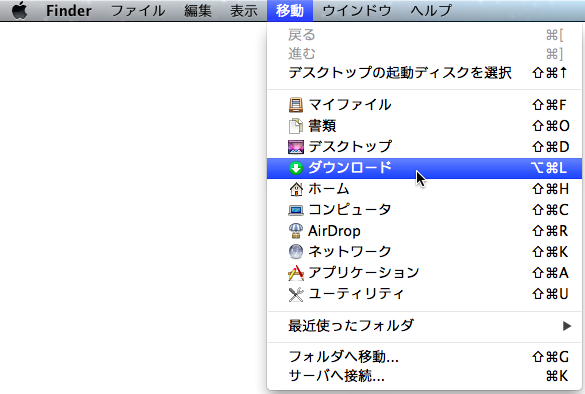Click the ユーティリティ tools icon
This screenshot has height=394, width=585.
coord(296,294)
